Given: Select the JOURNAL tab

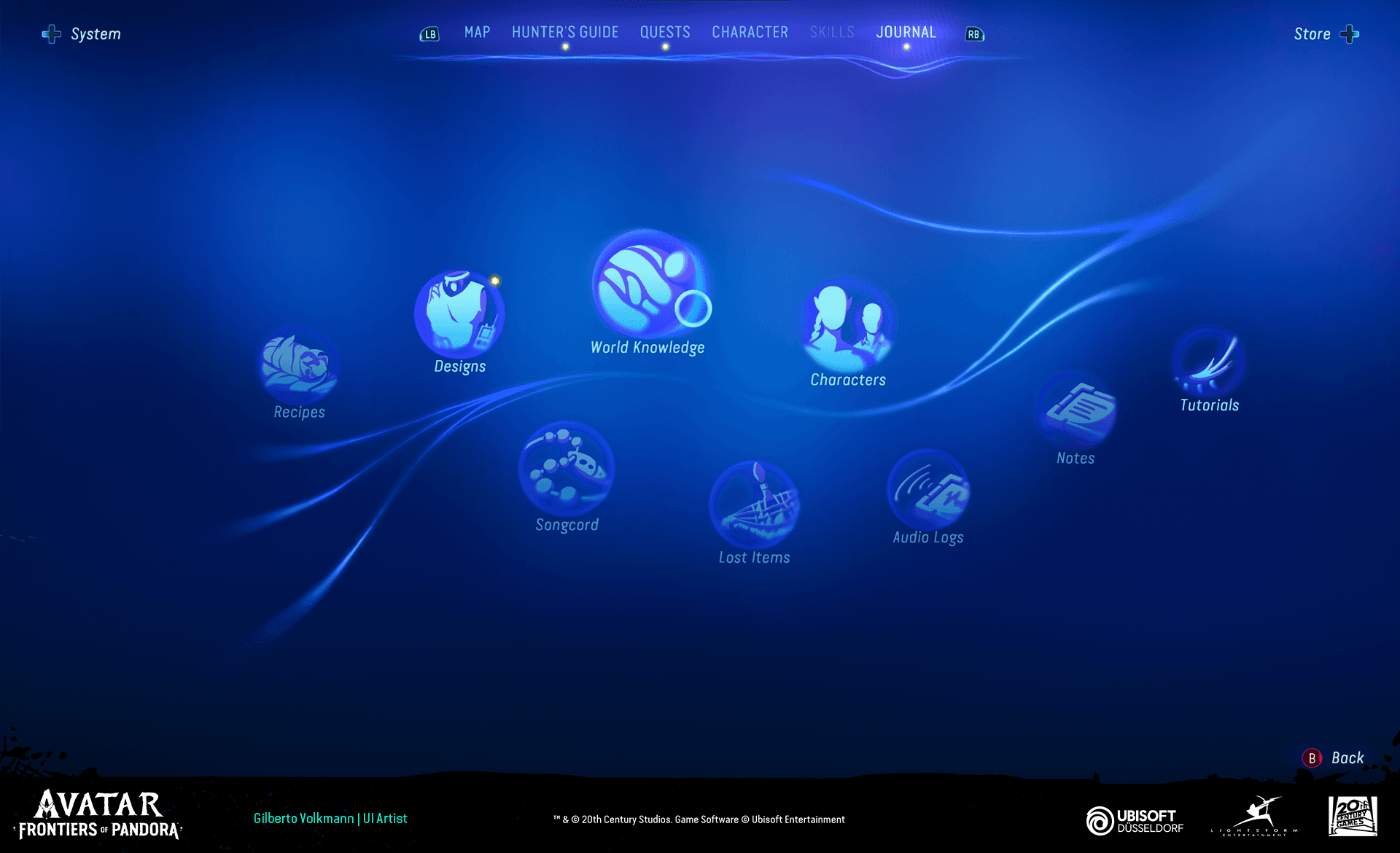Looking at the screenshot, I should 906,32.
